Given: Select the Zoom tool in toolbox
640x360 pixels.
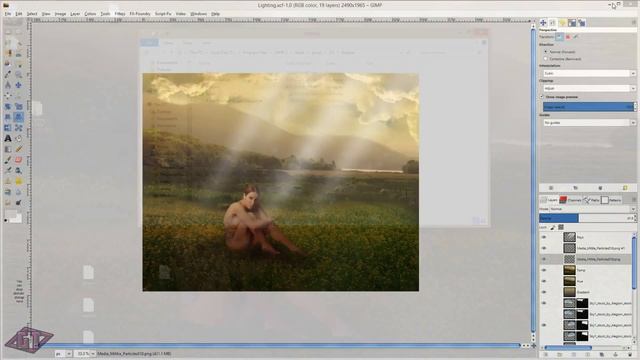Looking at the screenshot, I should click(18, 74).
